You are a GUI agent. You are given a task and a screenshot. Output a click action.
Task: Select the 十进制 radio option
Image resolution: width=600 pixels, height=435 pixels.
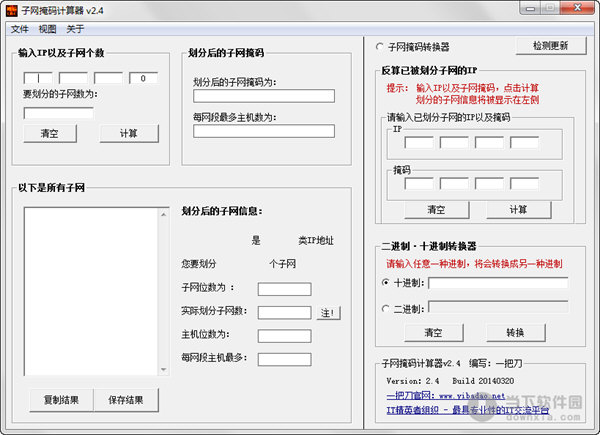click(387, 283)
